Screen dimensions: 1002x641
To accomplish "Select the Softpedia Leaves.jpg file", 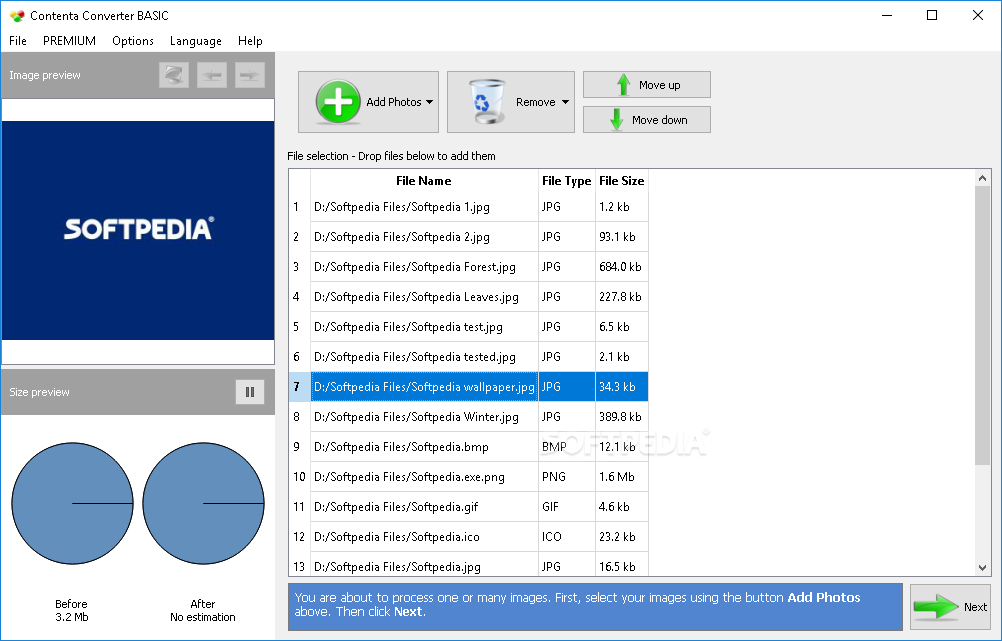I will 424,297.
